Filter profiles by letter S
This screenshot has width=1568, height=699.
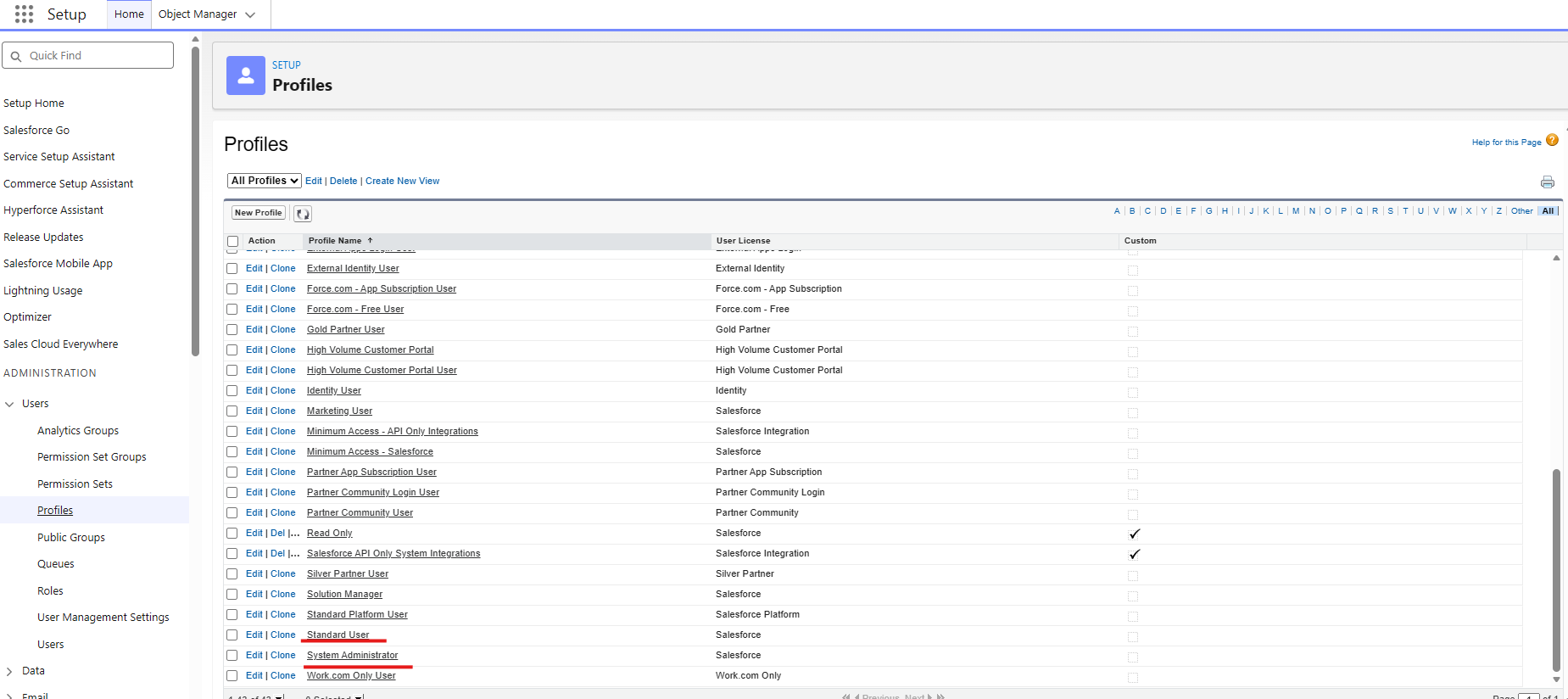click(1391, 211)
